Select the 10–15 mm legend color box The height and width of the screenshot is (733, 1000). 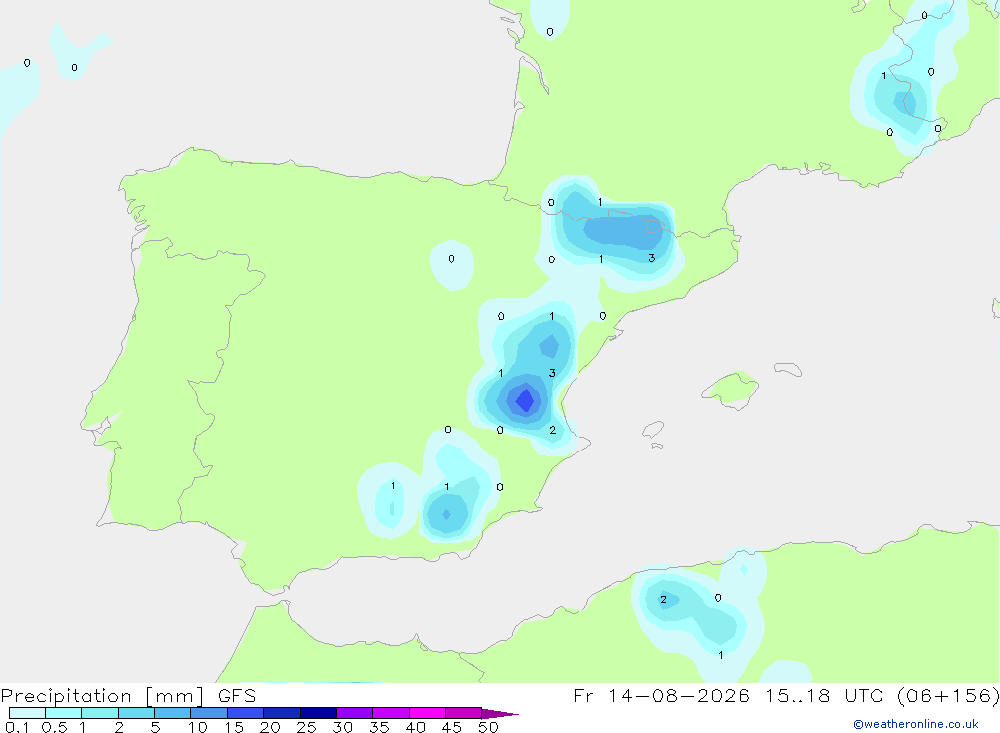coord(209,713)
